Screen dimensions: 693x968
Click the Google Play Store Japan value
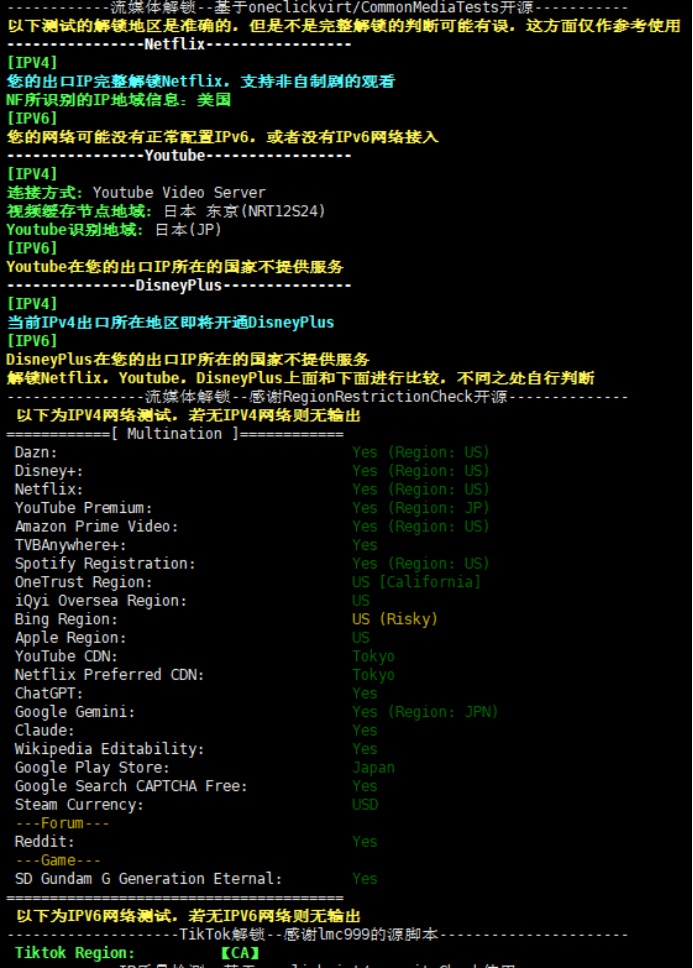[373, 767]
